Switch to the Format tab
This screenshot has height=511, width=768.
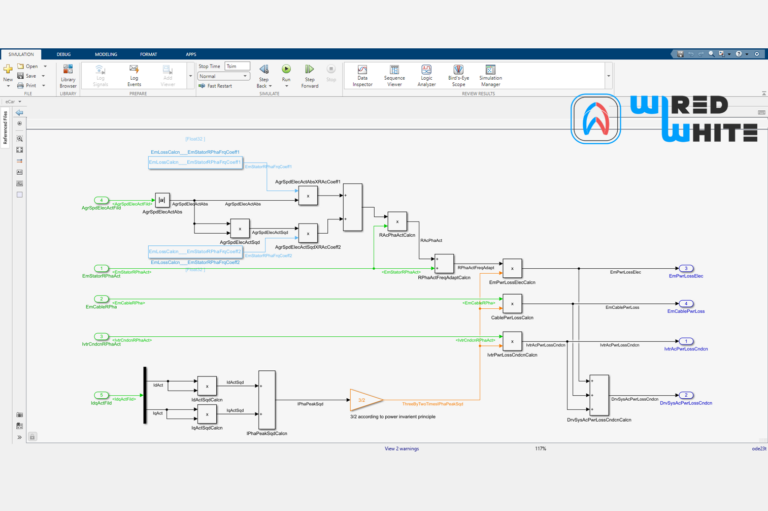coord(148,54)
